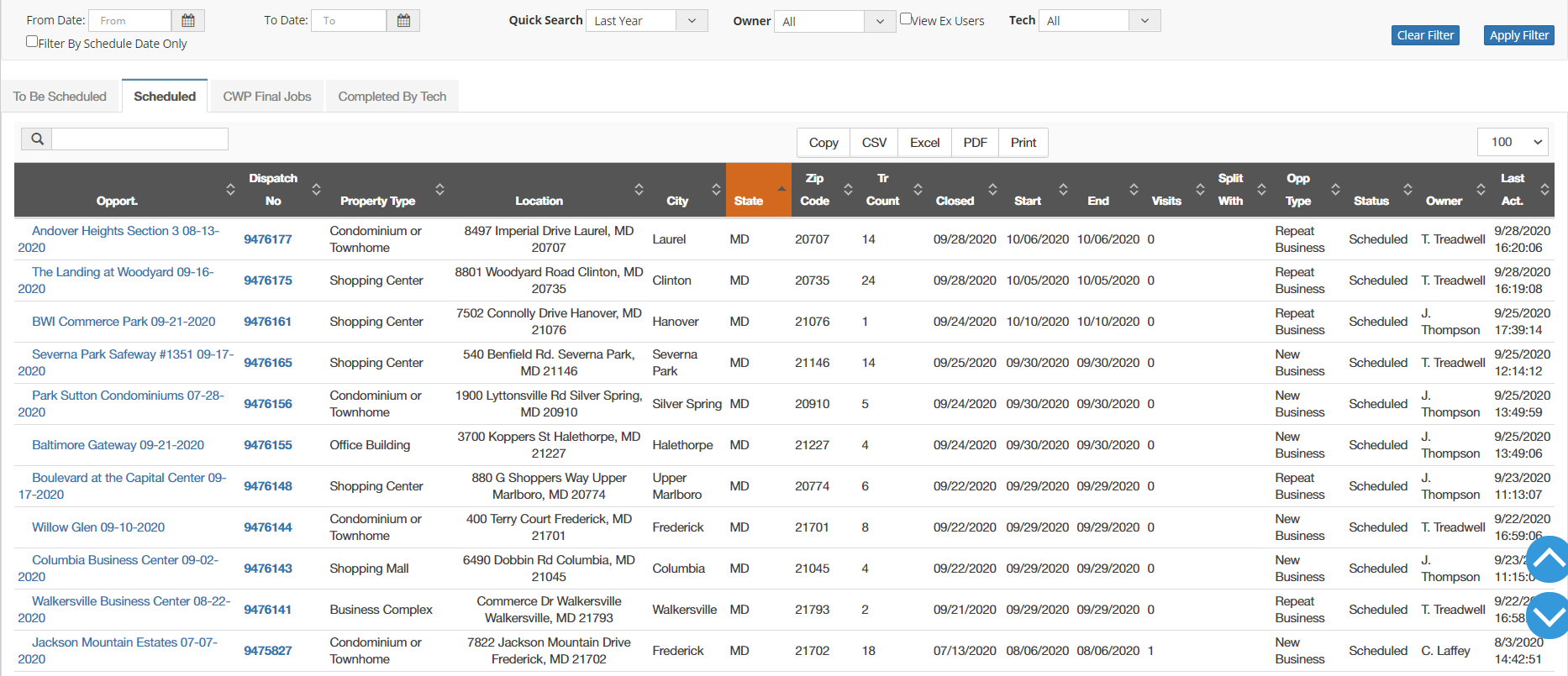Export the table as CSV
Image resolution: width=1568 pixels, height=676 pixels.
tap(874, 143)
